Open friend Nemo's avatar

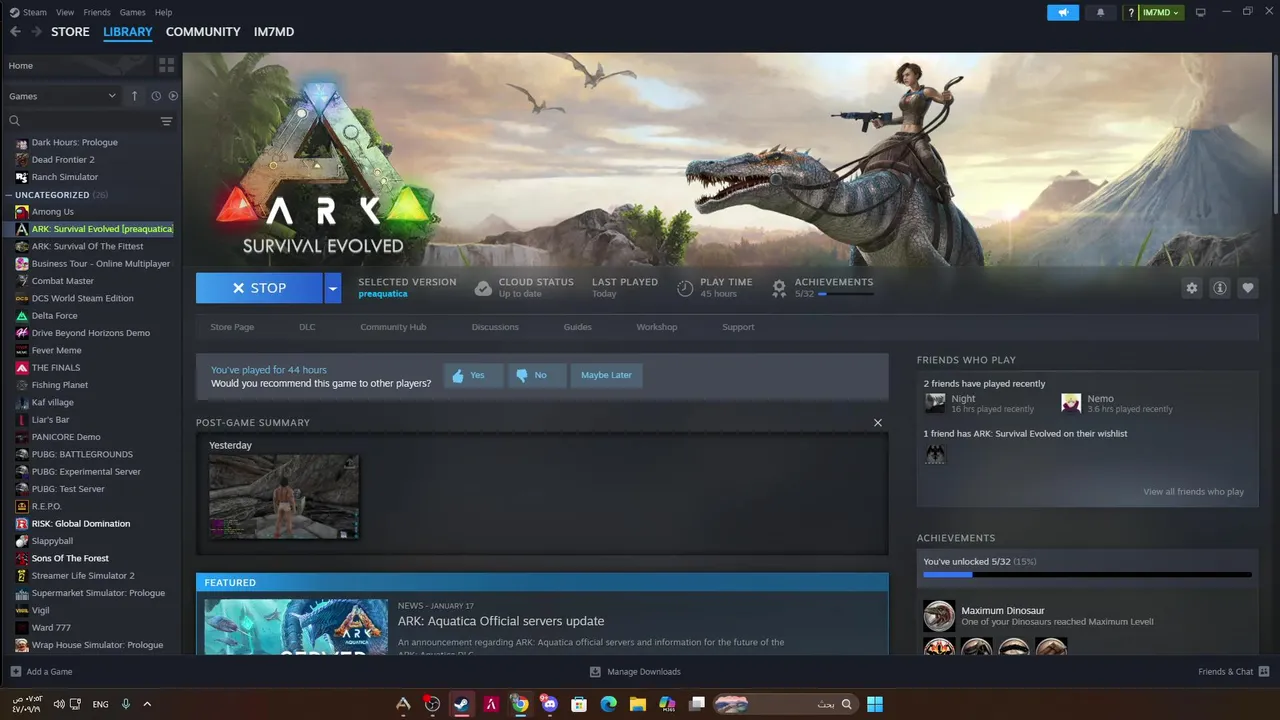(x=1071, y=403)
